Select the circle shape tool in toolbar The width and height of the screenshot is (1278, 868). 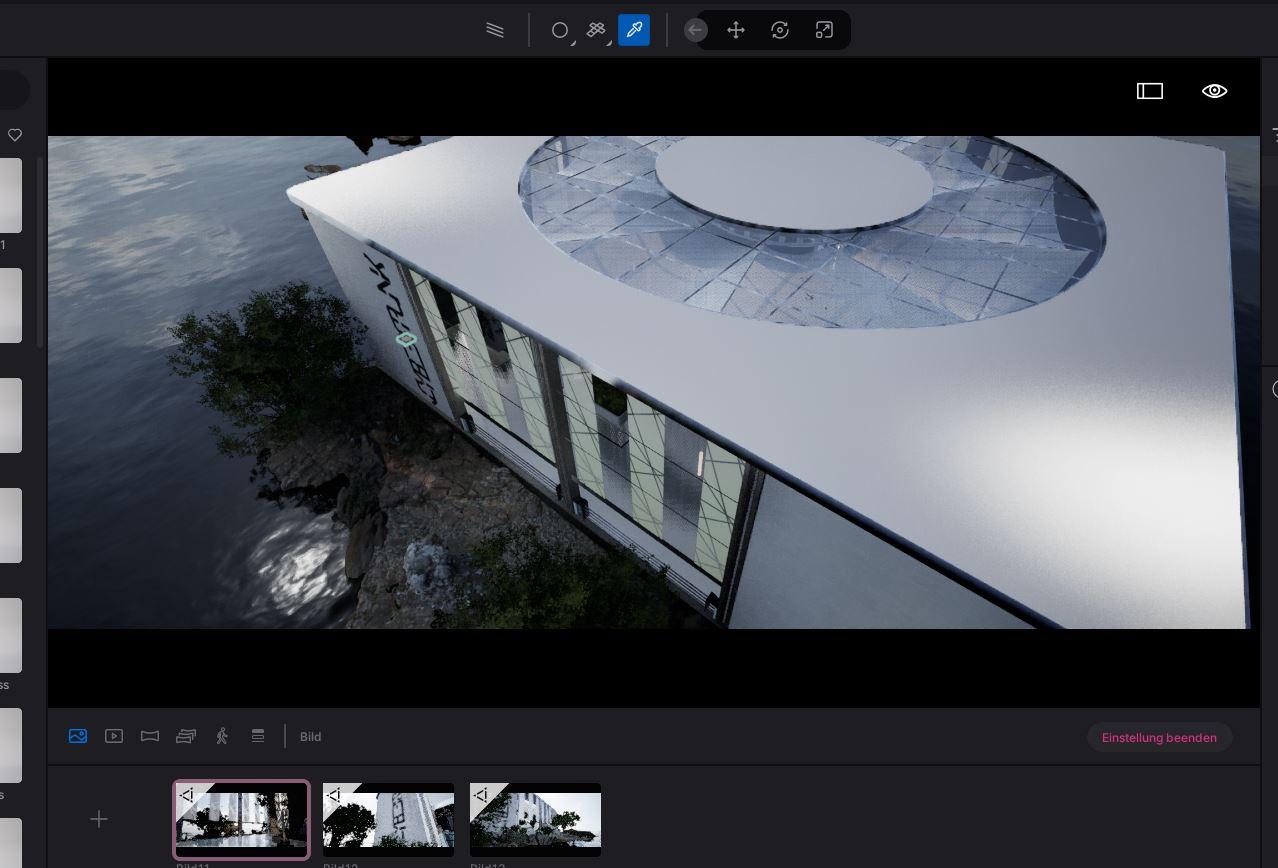point(560,30)
